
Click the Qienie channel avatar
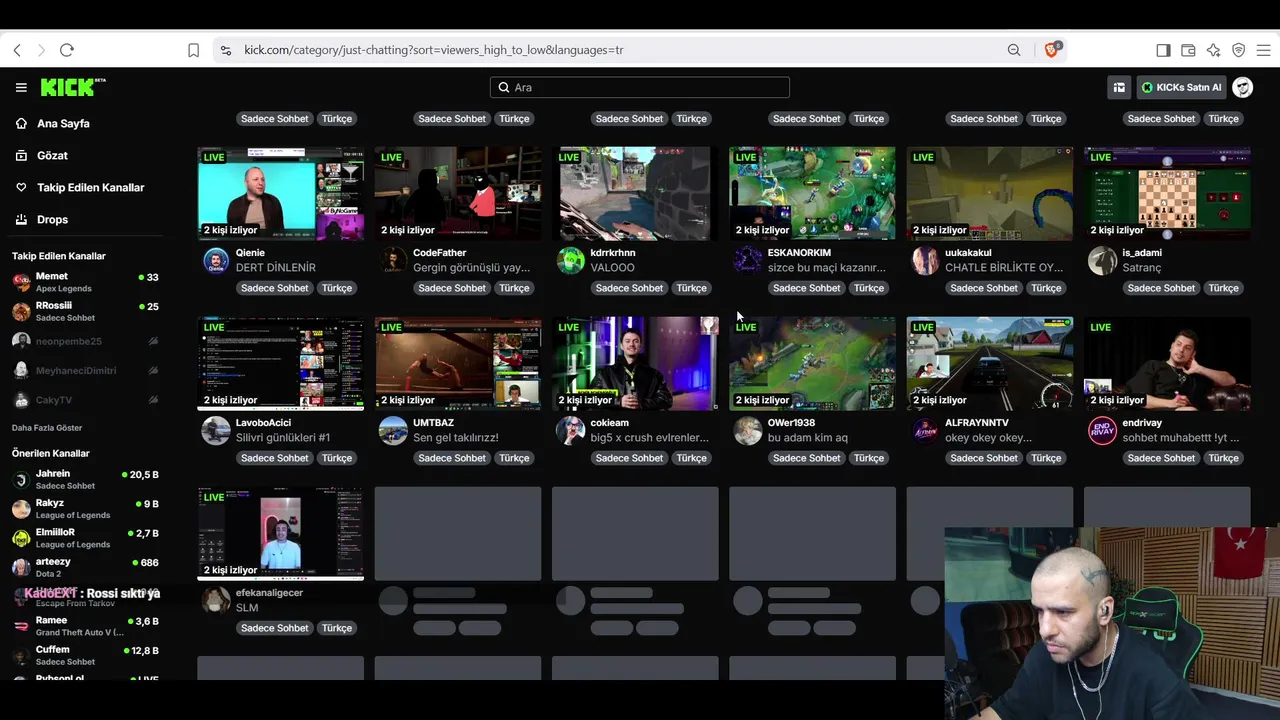pos(216,261)
